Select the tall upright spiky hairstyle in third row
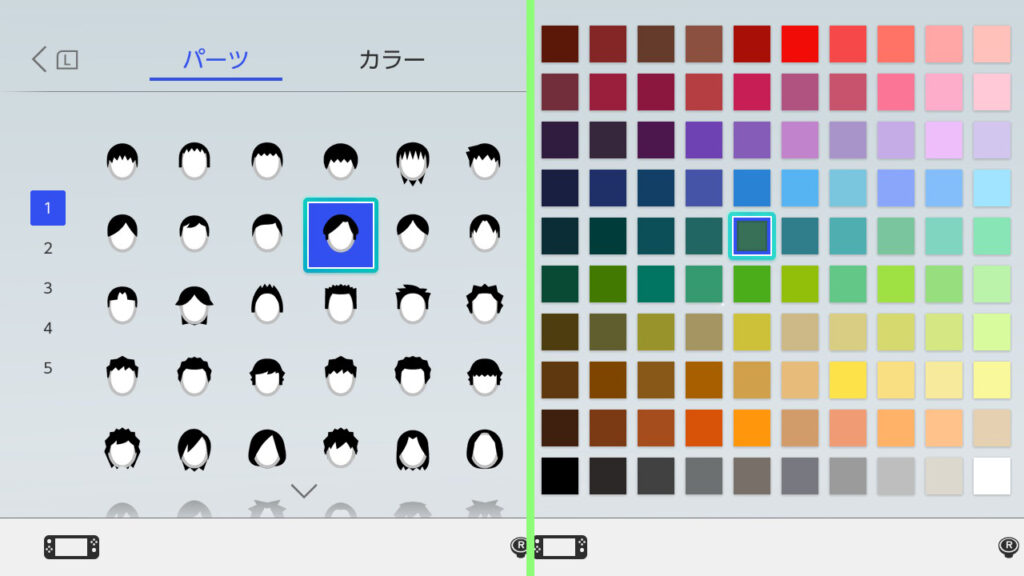 [x=267, y=304]
